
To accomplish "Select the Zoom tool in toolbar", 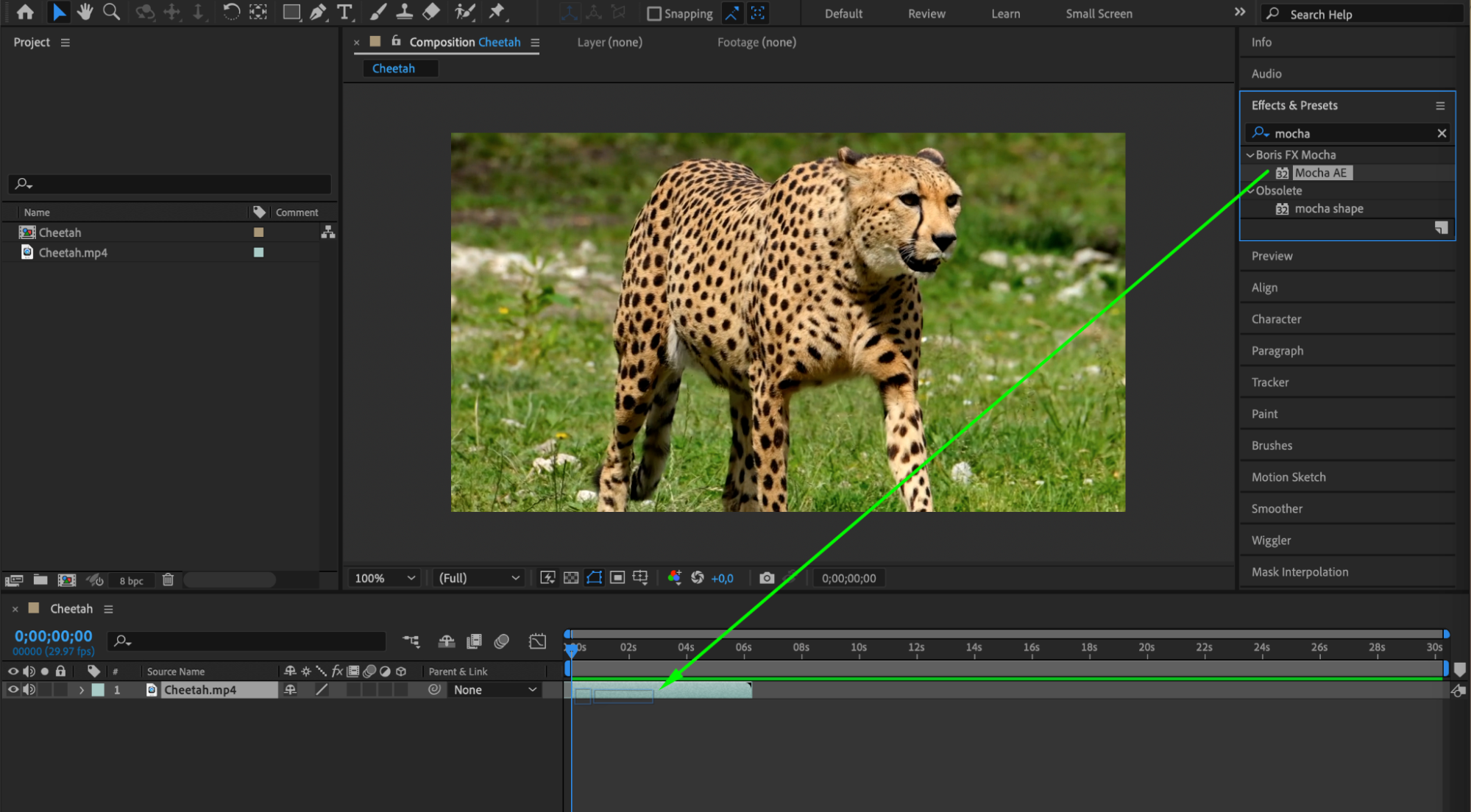I will (x=111, y=12).
